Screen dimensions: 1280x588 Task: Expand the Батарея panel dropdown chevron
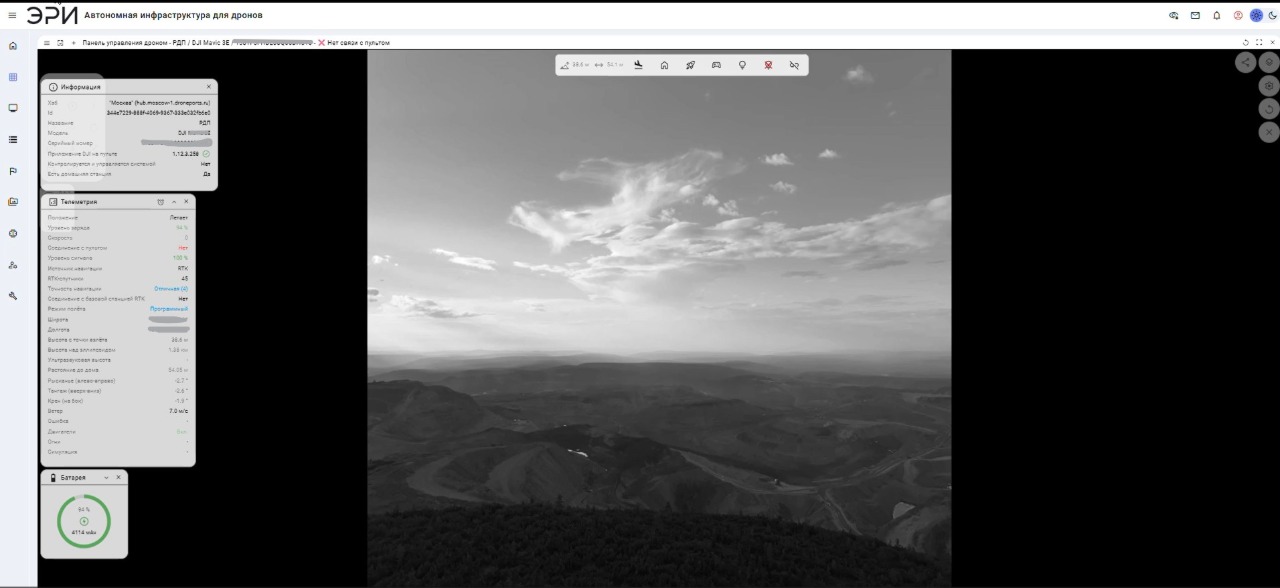[x=106, y=478]
